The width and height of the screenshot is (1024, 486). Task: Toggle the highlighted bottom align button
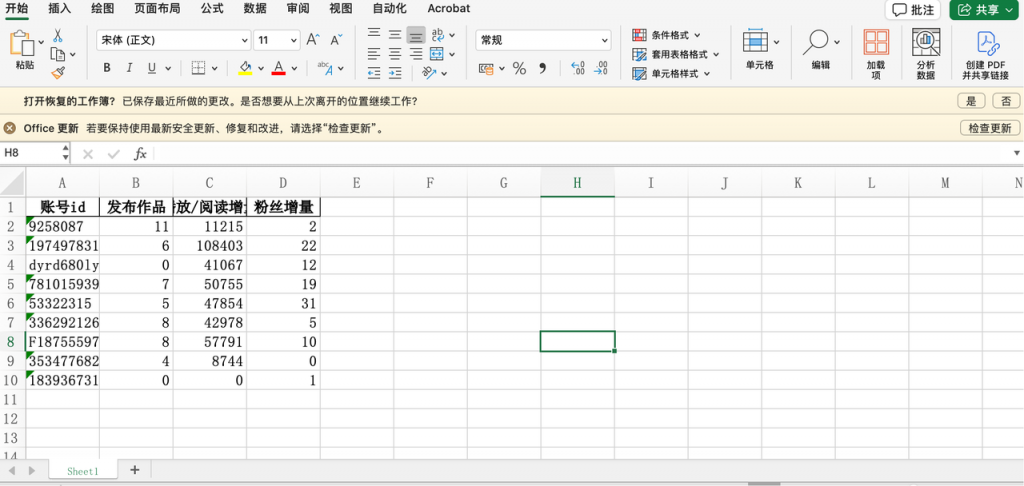point(416,35)
